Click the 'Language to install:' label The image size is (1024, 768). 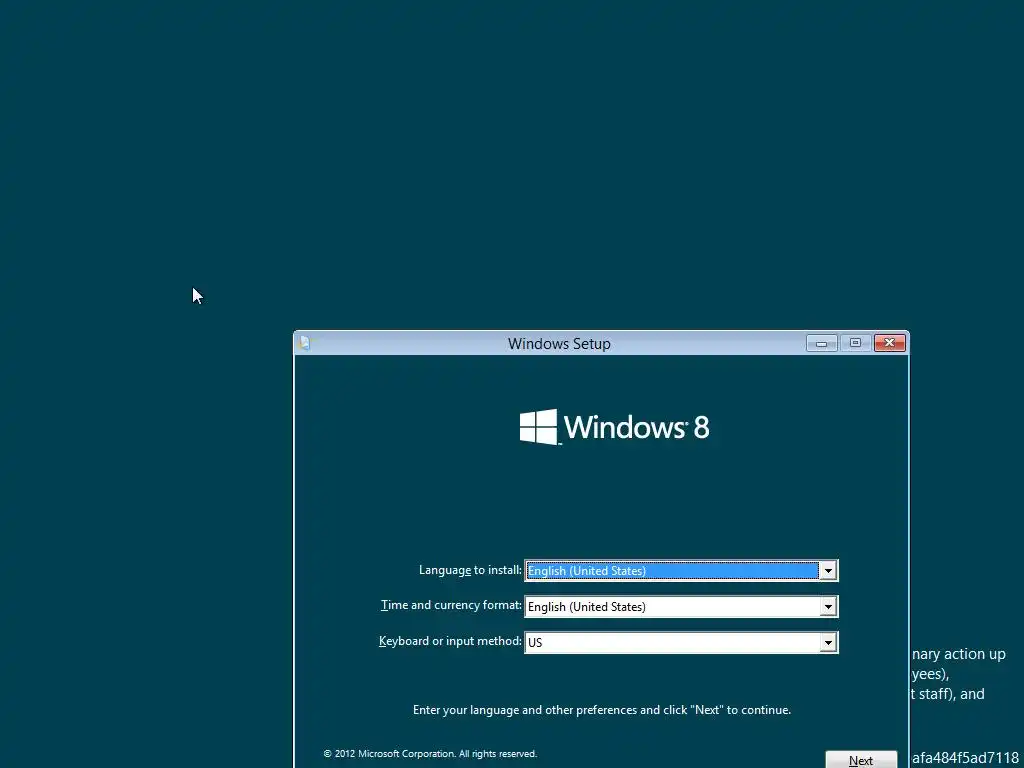pos(470,570)
